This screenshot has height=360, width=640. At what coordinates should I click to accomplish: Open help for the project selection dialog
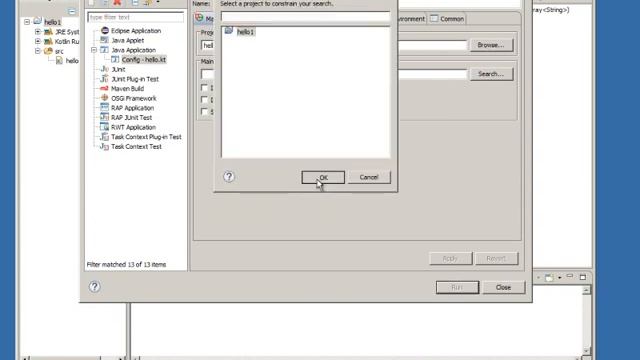[229, 176]
